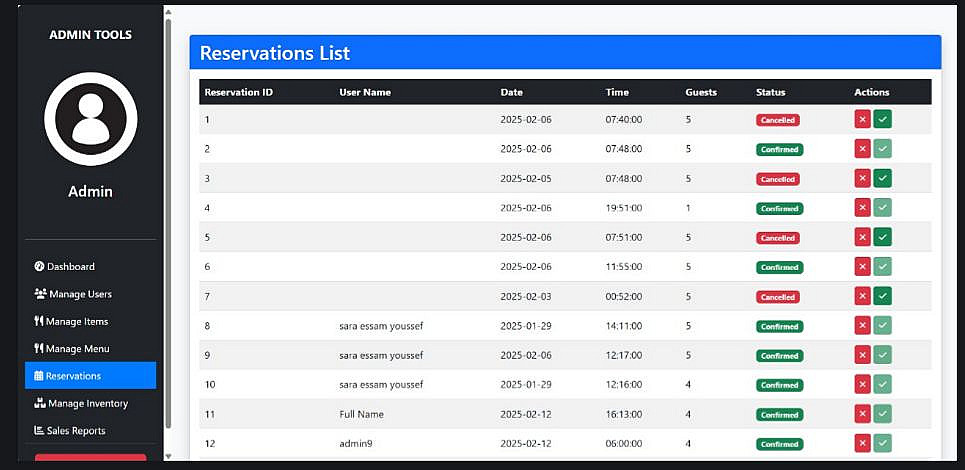Click the red button below Sales Reports

(x=90, y=457)
